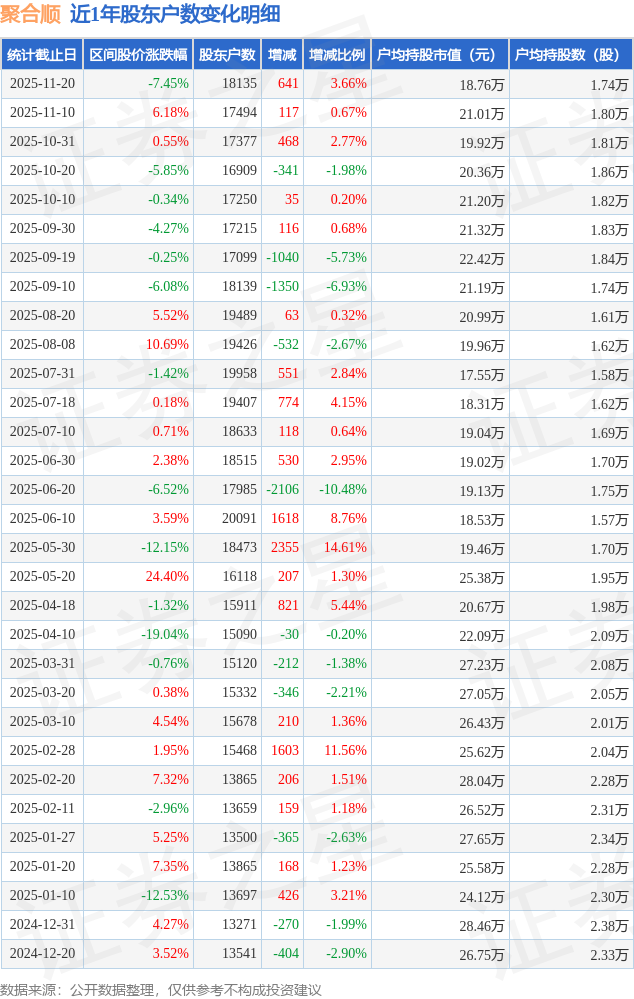Click the 聚合顺 stock name in title
Image resolution: width=634 pixels, height=999 pixels.
tap(32, 14)
